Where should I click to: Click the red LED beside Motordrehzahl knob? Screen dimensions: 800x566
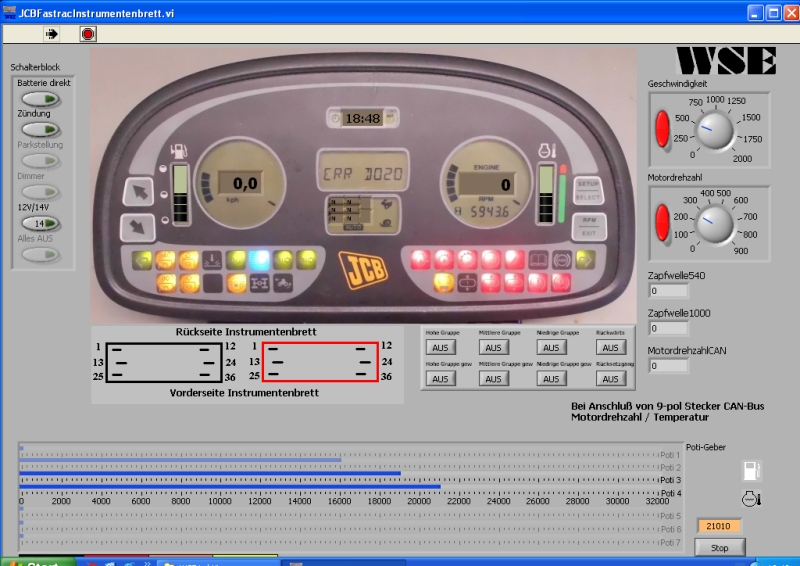point(662,223)
